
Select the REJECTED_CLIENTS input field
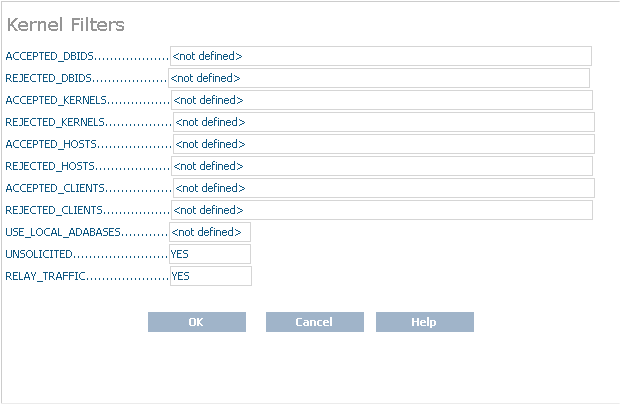381,210
